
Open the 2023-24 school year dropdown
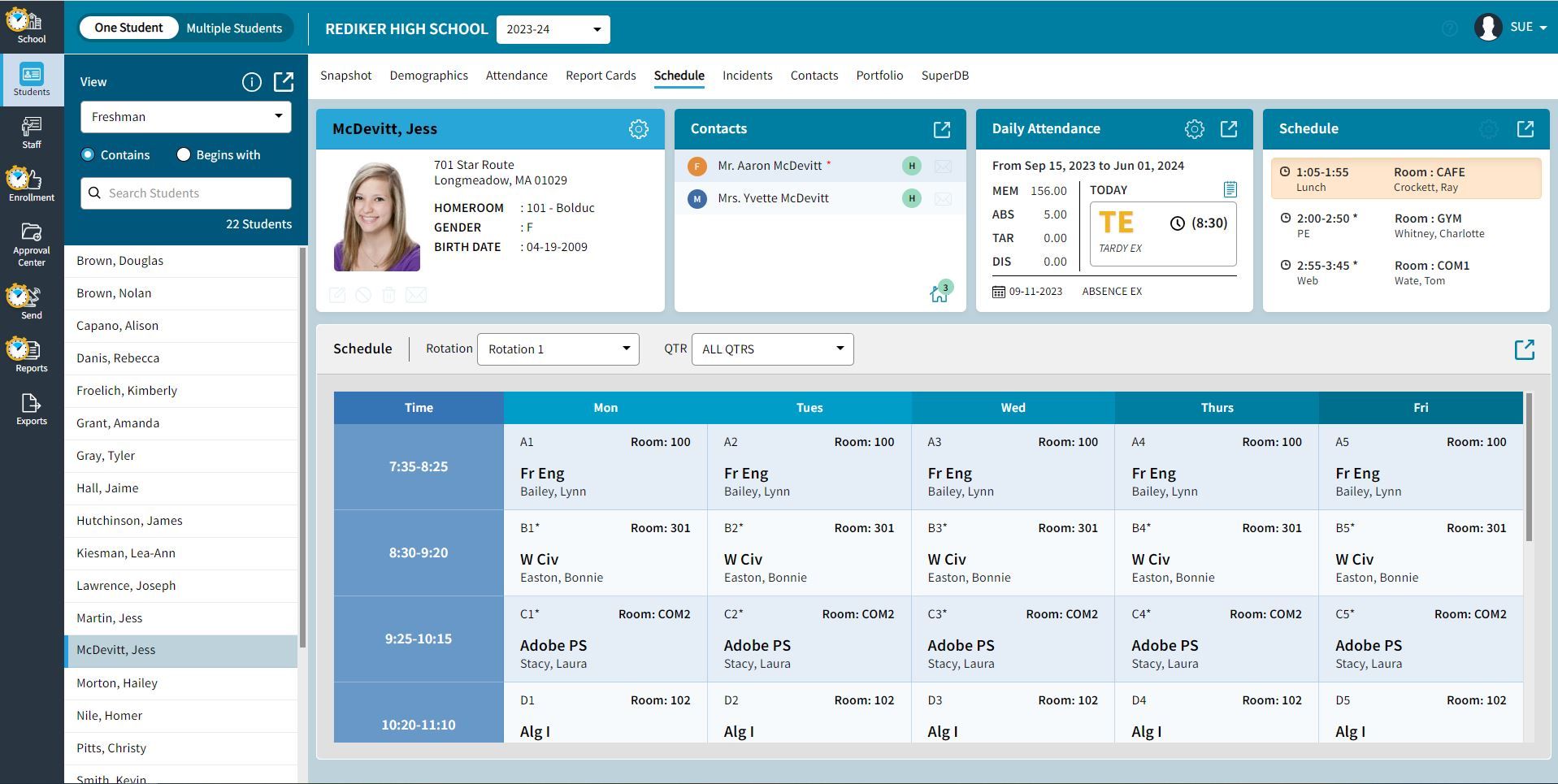pos(553,29)
